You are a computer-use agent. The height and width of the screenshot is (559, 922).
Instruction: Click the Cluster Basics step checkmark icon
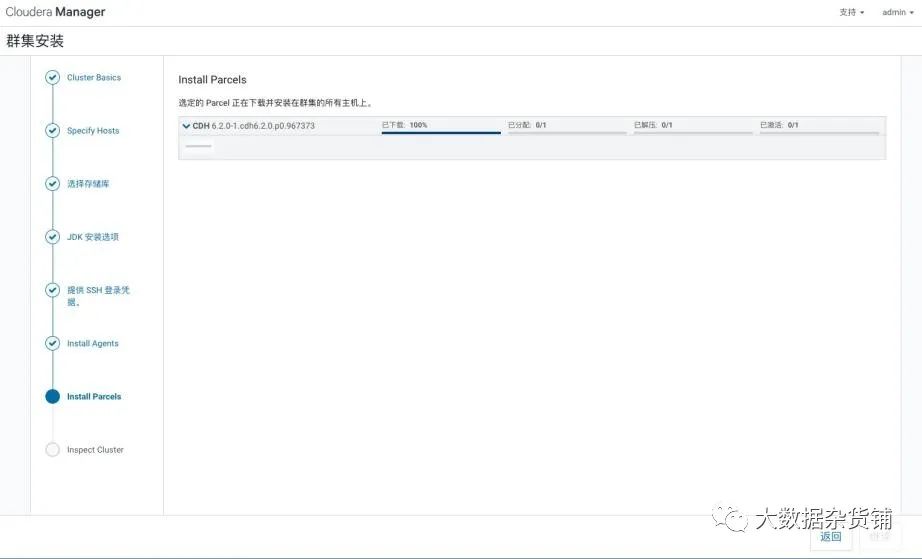[52, 78]
